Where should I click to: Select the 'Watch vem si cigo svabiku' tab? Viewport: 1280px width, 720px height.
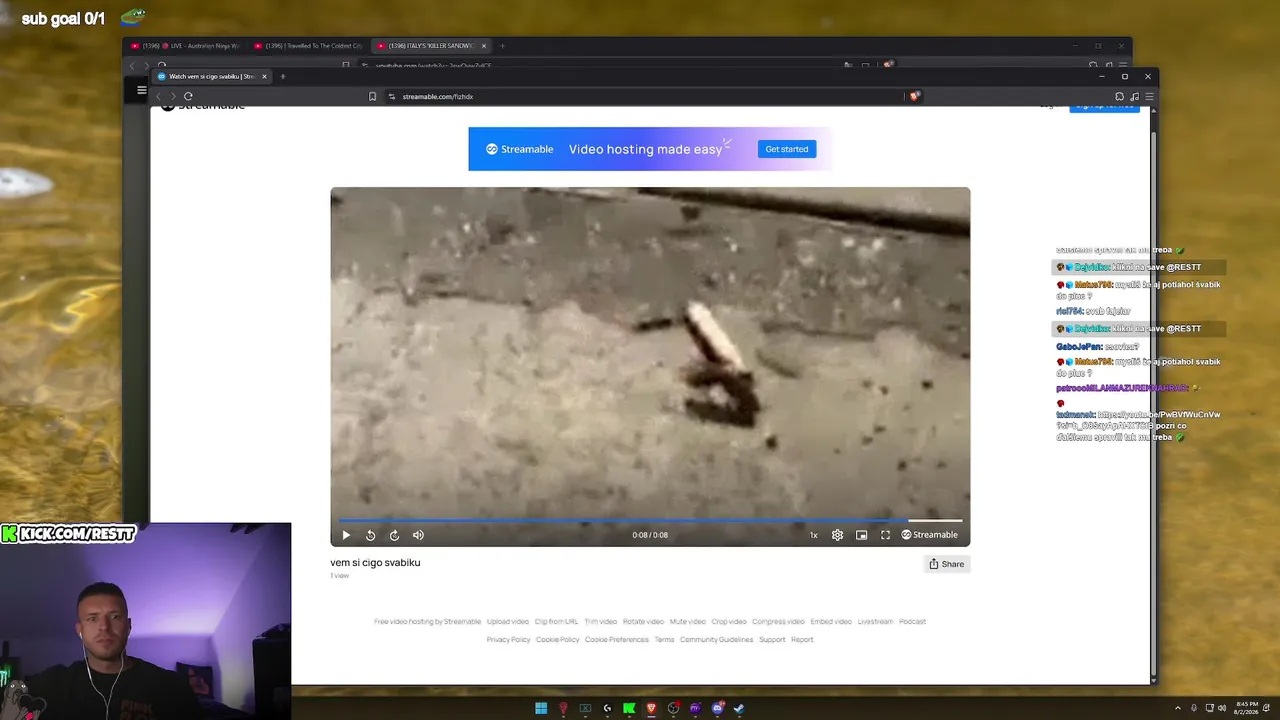tap(212, 76)
